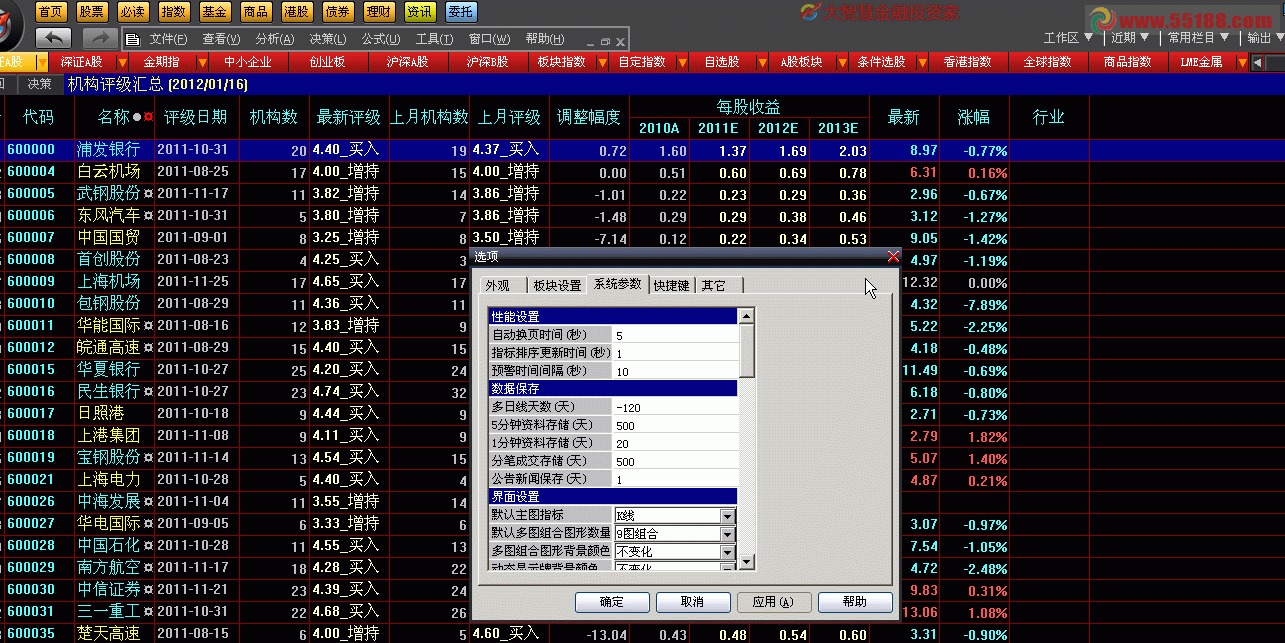
Task: Click the back arrow navigation button
Action: [54, 38]
